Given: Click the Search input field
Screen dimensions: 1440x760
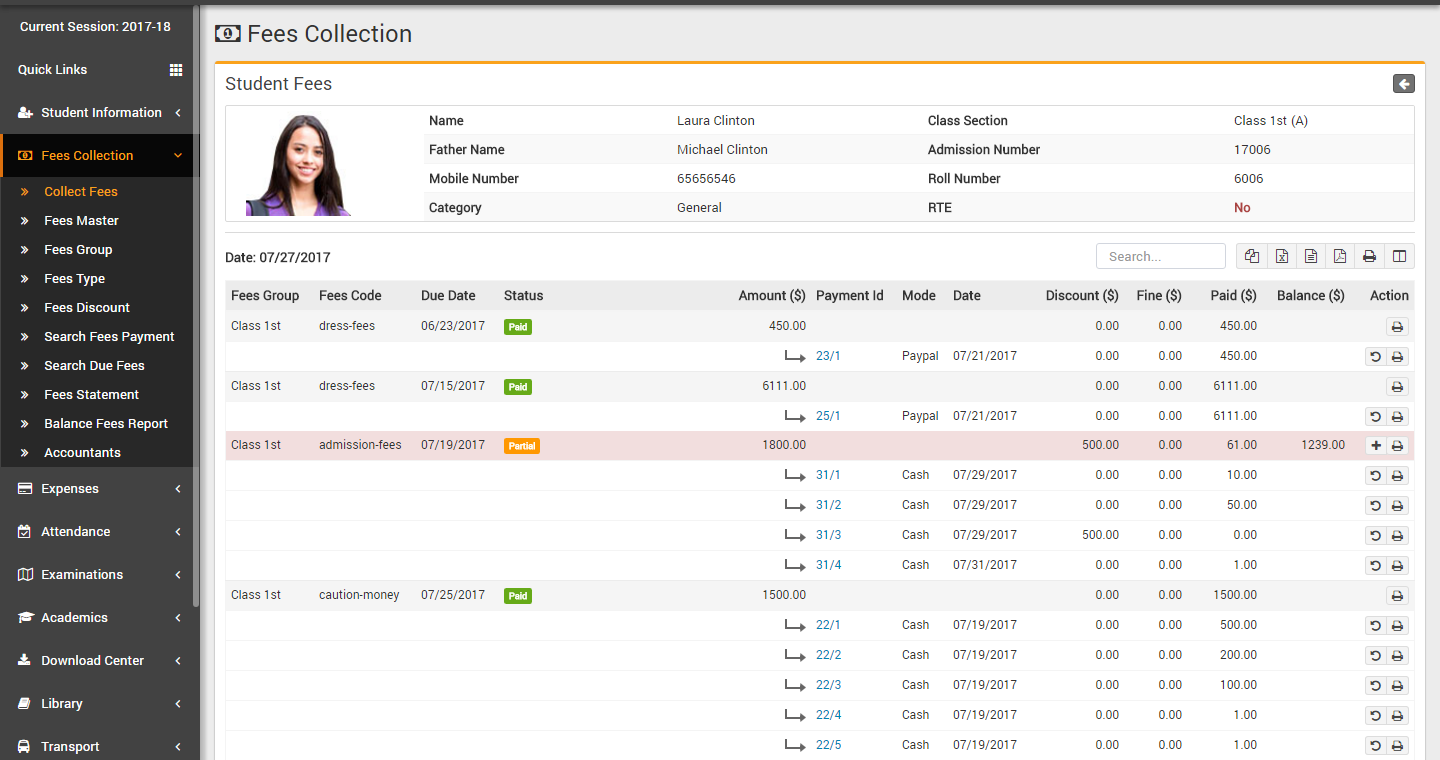Looking at the screenshot, I should coord(1160,256).
